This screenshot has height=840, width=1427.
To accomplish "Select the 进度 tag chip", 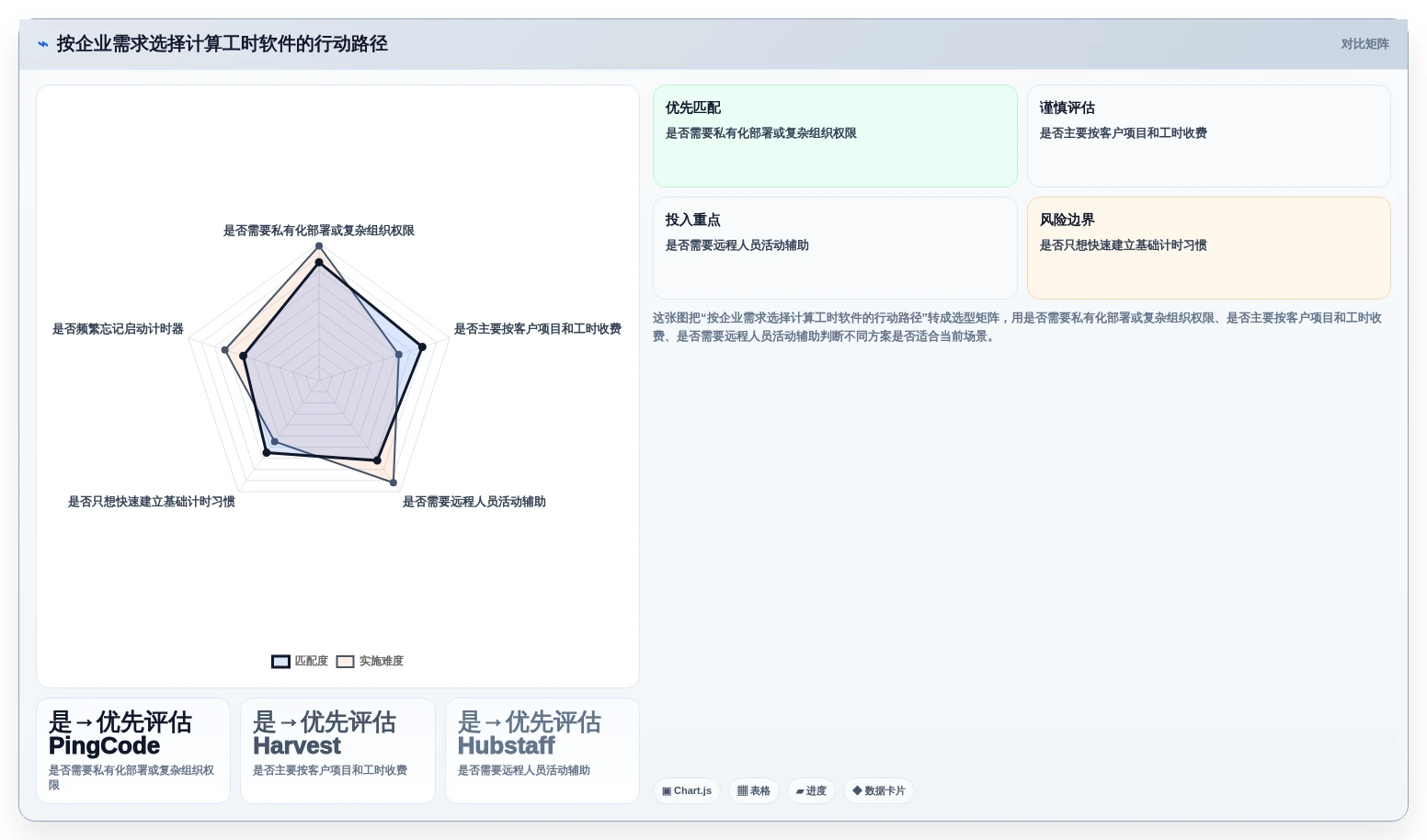I will 811,790.
